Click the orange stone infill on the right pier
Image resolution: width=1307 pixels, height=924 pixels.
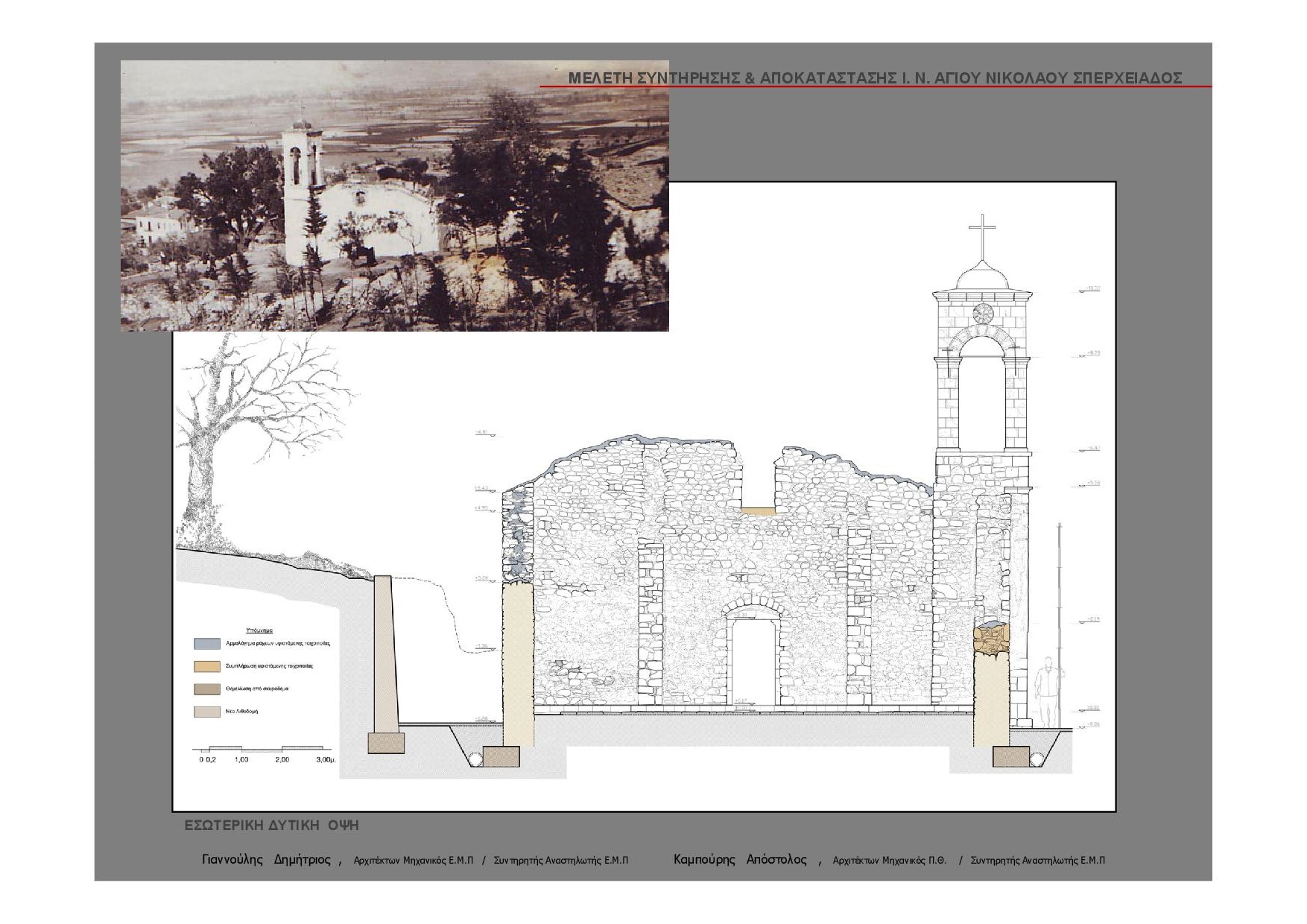991,639
